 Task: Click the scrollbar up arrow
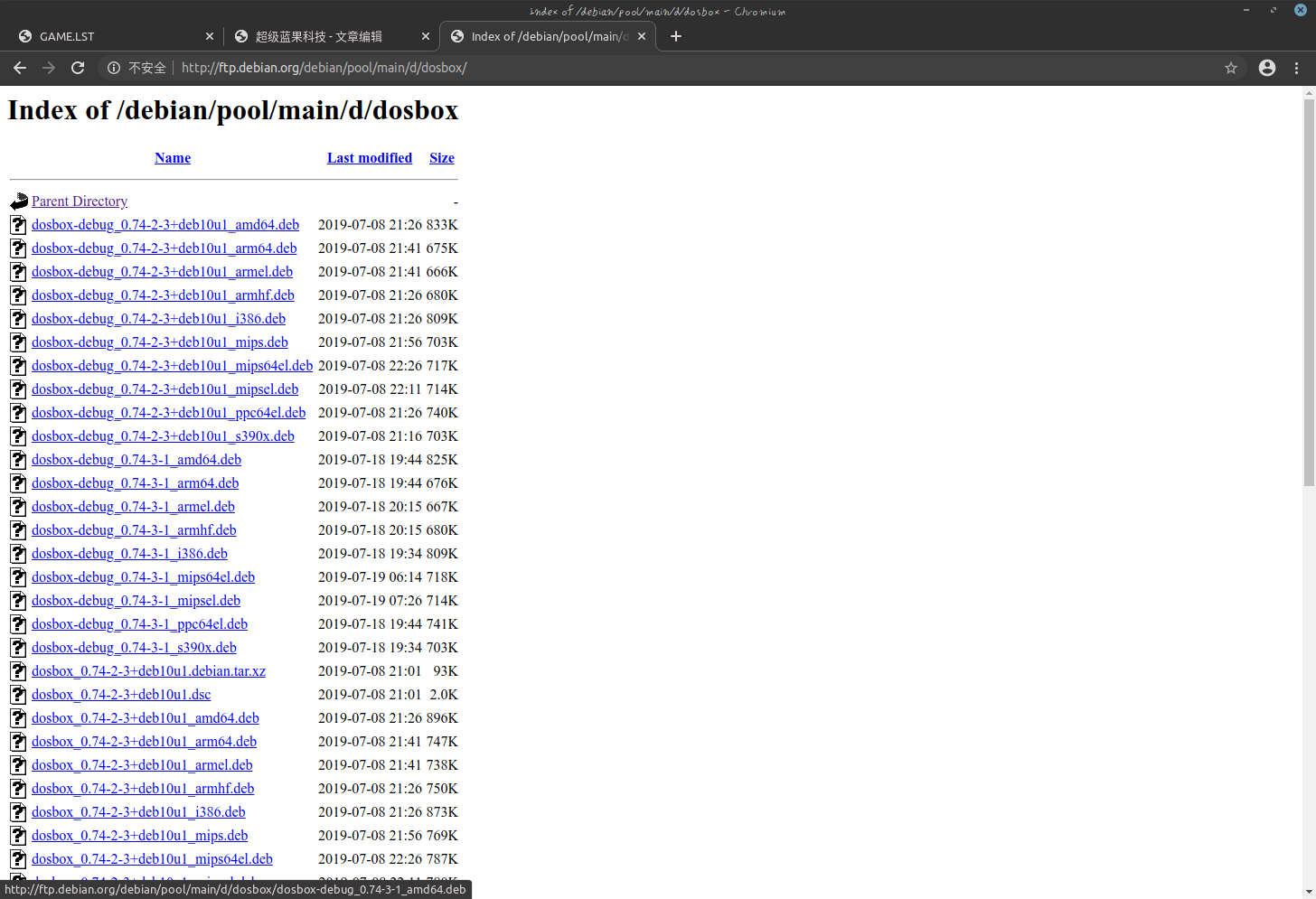1309,92
